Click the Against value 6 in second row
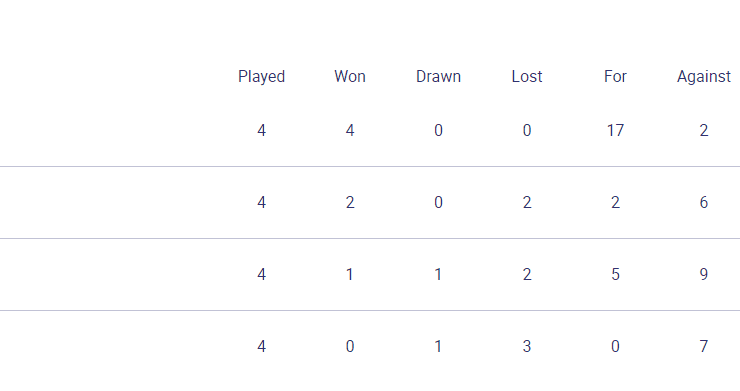The height and width of the screenshot is (391, 740). (x=704, y=203)
